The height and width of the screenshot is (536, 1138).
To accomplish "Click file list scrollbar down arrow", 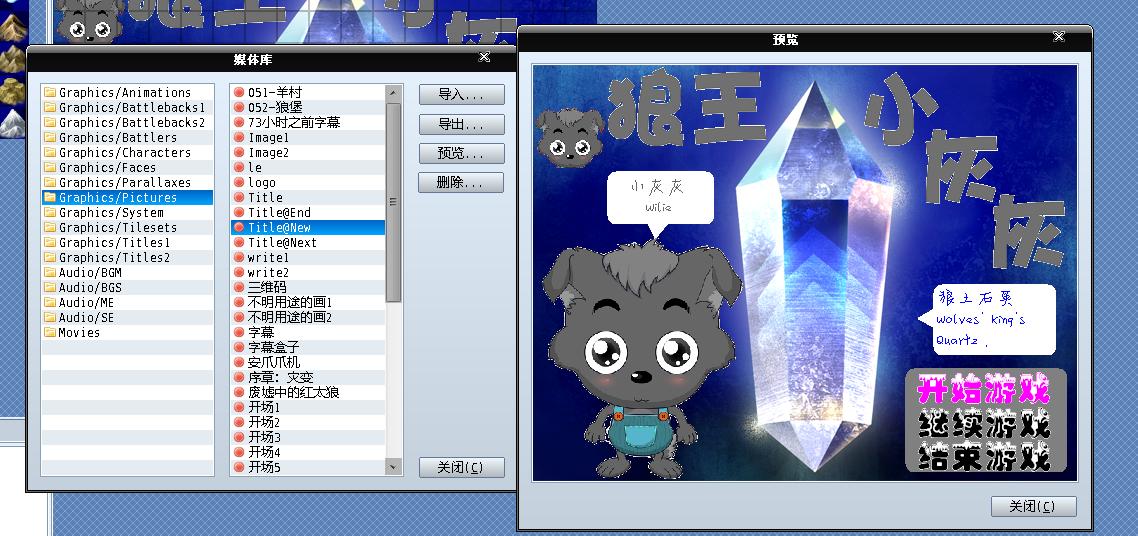I will [393, 467].
